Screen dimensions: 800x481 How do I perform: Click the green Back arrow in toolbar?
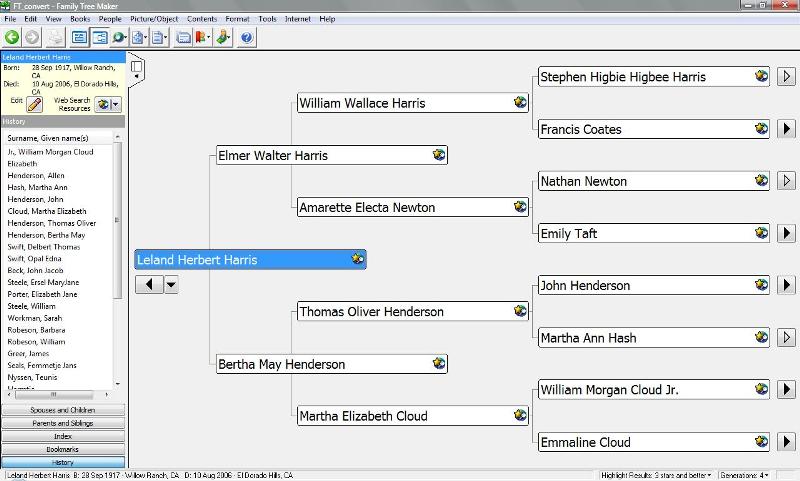(x=12, y=38)
